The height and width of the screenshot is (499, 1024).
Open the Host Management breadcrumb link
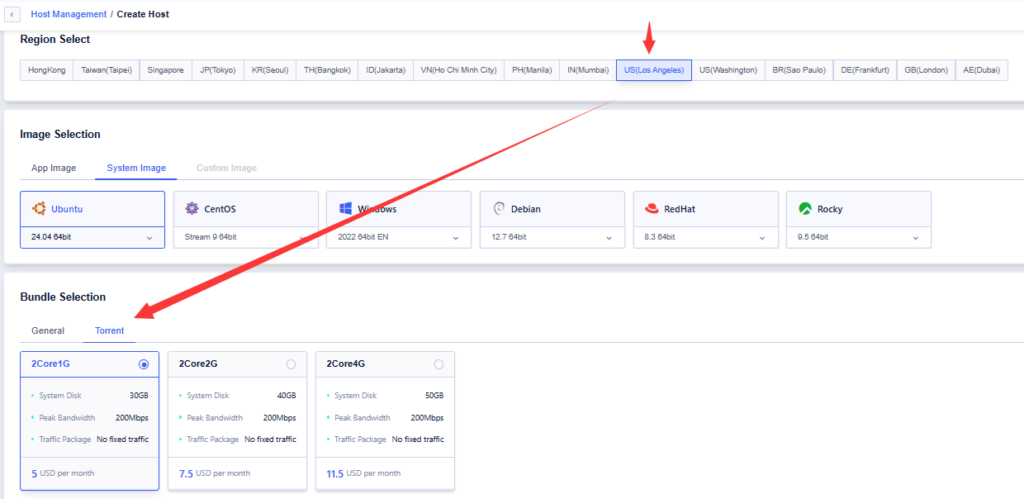tap(69, 15)
